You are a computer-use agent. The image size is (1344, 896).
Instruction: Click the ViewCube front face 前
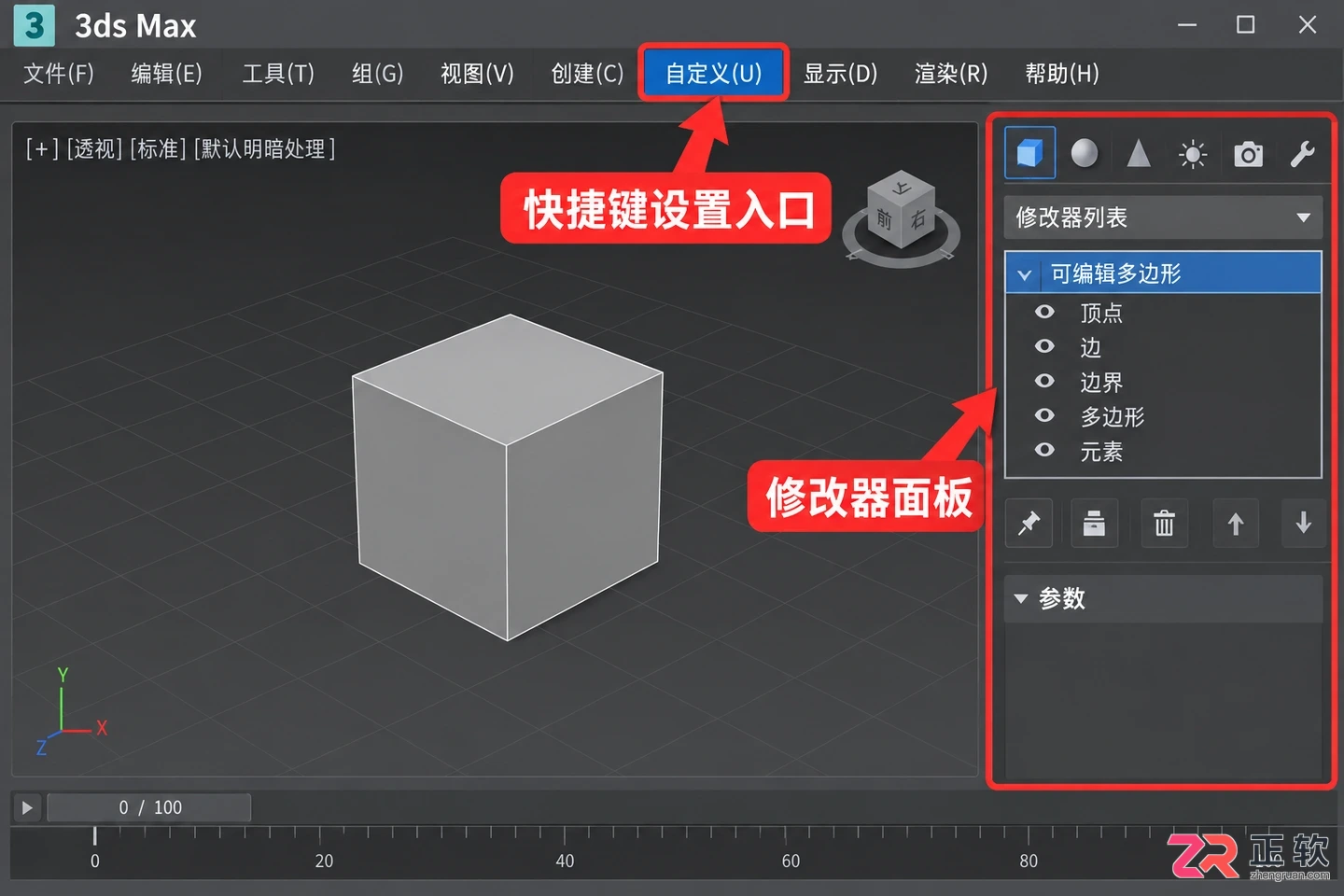click(884, 220)
